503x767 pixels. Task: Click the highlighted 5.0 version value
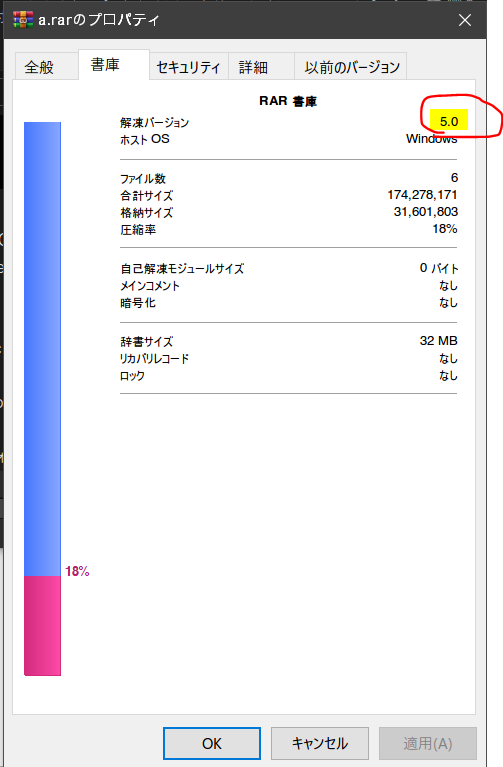[449, 120]
